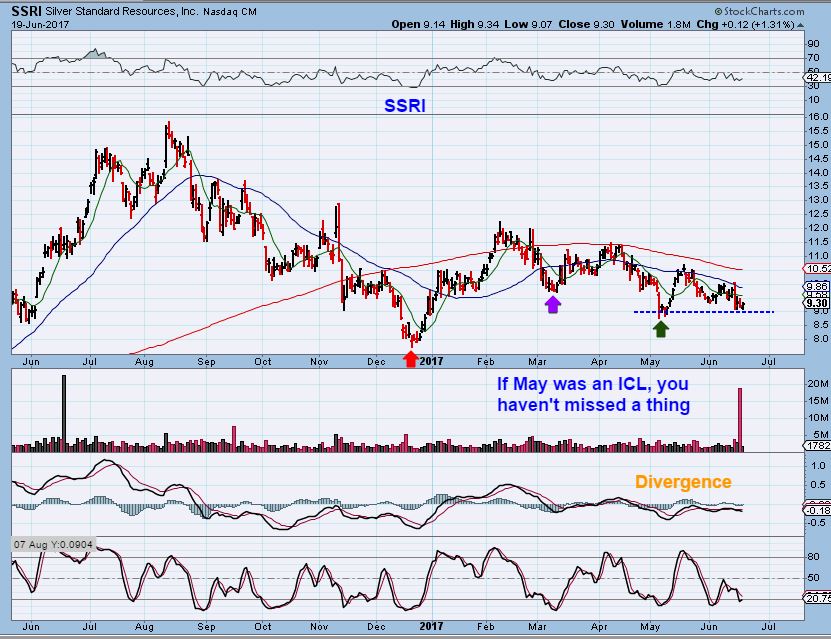Open the StockCharts.com copyright link
Viewport: 831px width, 639px height.
click(x=758, y=11)
